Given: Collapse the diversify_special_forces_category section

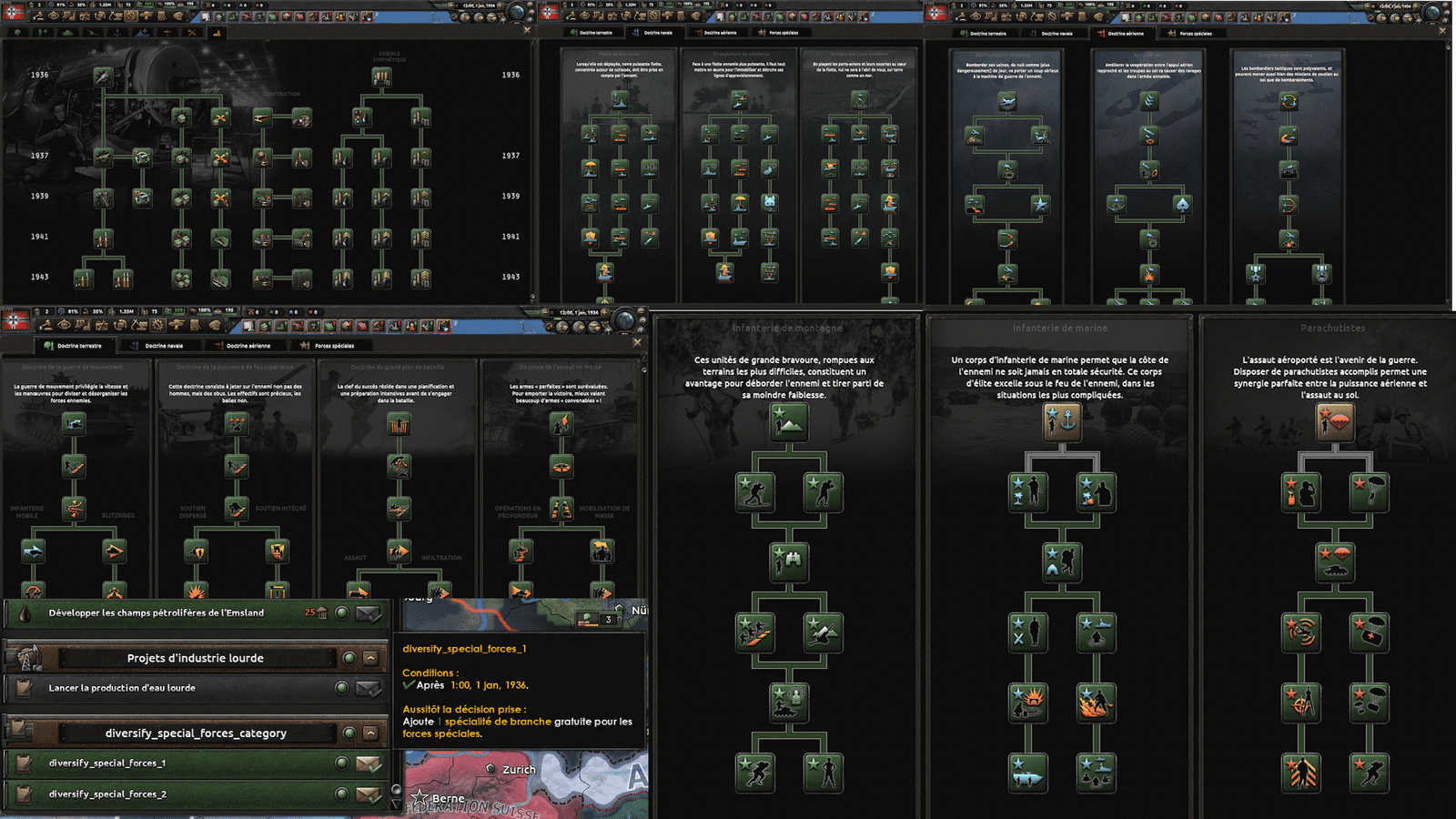Looking at the screenshot, I should 370,733.
